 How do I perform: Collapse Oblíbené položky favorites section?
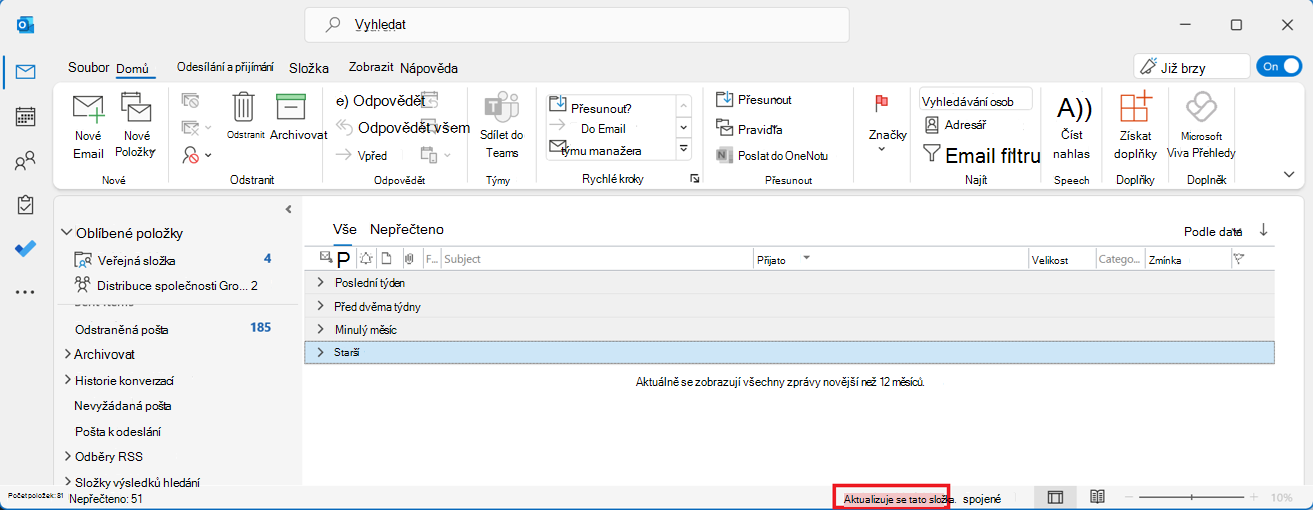[x=67, y=233]
